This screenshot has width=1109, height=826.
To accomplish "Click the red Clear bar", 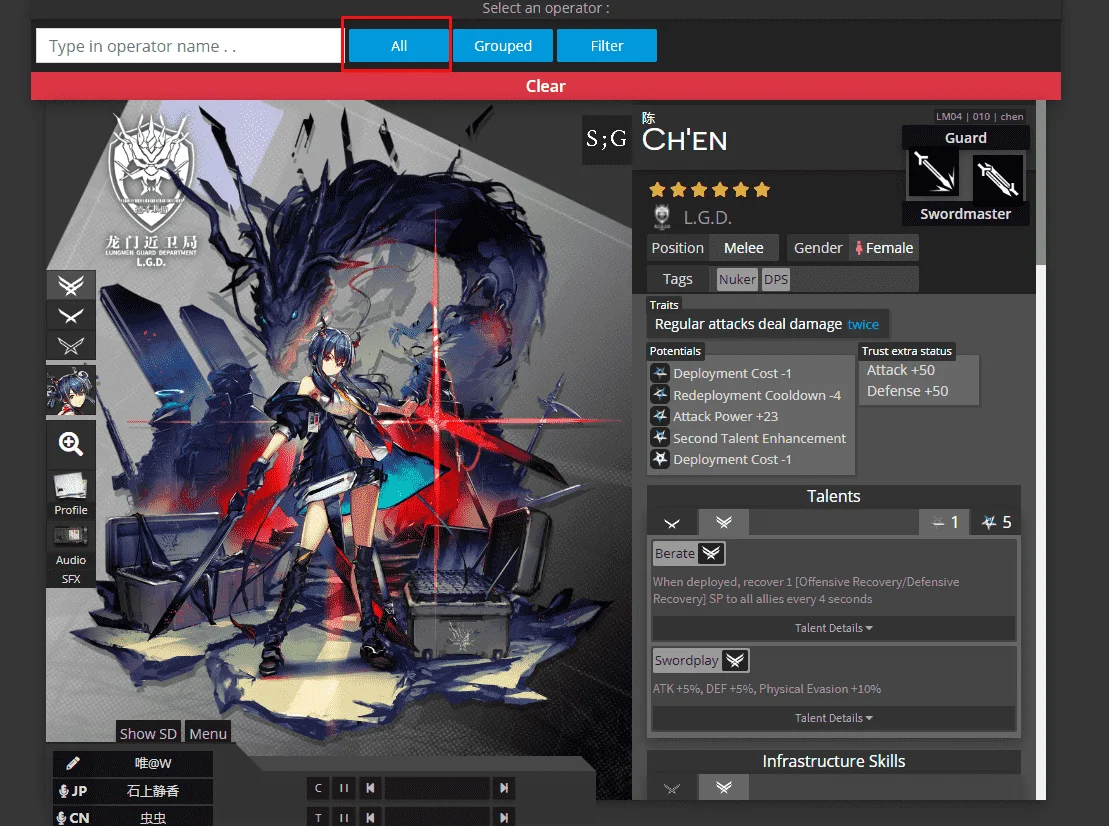I will [x=545, y=86].
